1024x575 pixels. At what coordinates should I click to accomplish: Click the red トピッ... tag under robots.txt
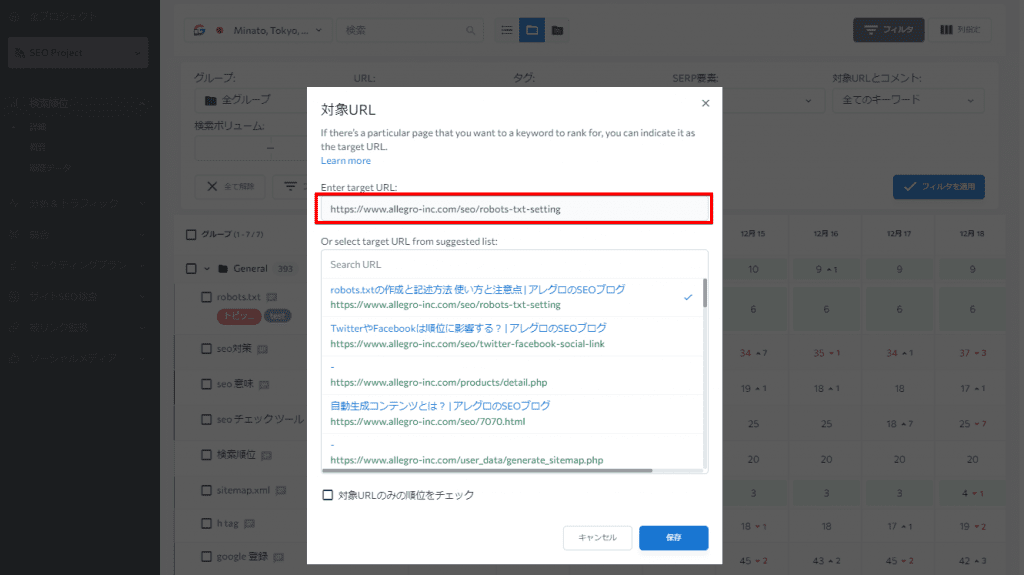click(239, 316)
